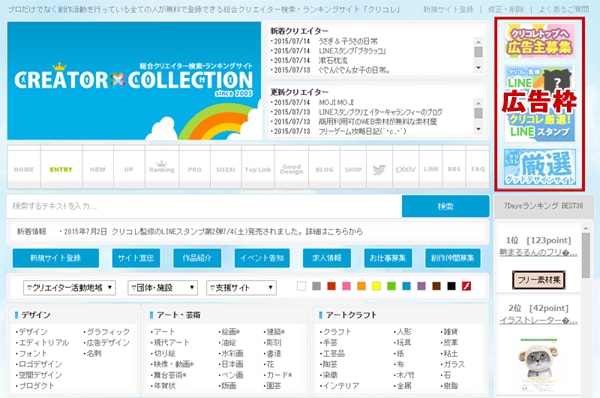This screenshot has height=398, width=600.
Task: Open the クリコレトップへ広告主募集 banner
Action: (540, 41)
